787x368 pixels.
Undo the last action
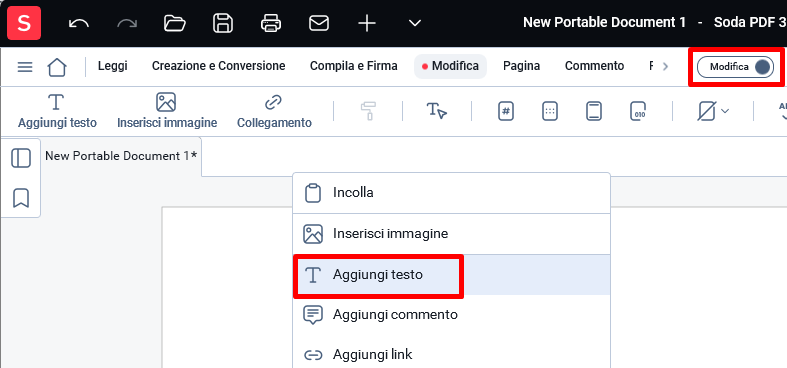(x=78, y=23)
